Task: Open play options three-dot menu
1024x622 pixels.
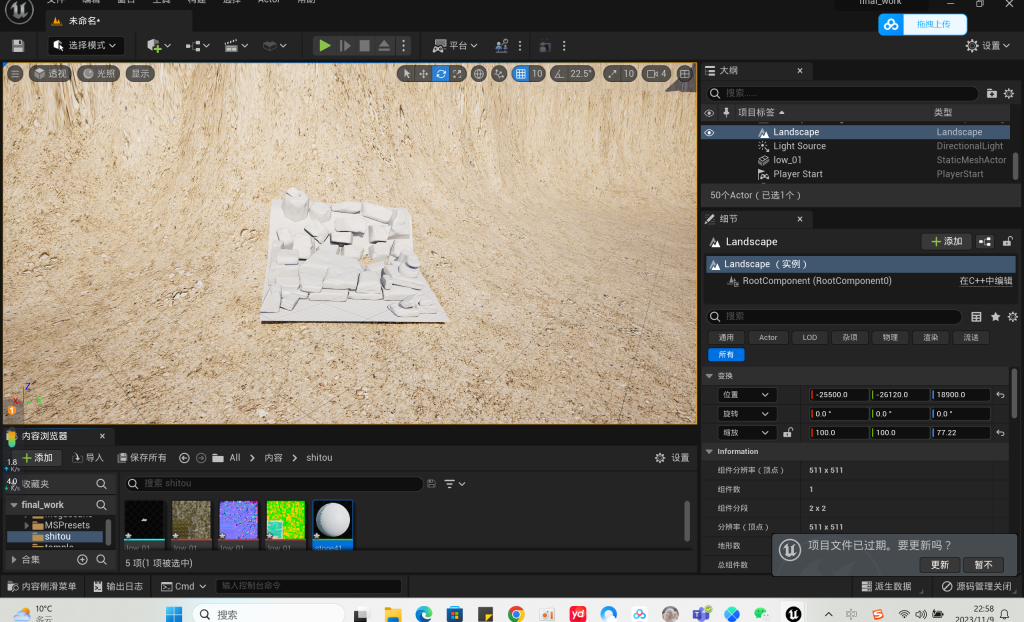Action: 404,46
